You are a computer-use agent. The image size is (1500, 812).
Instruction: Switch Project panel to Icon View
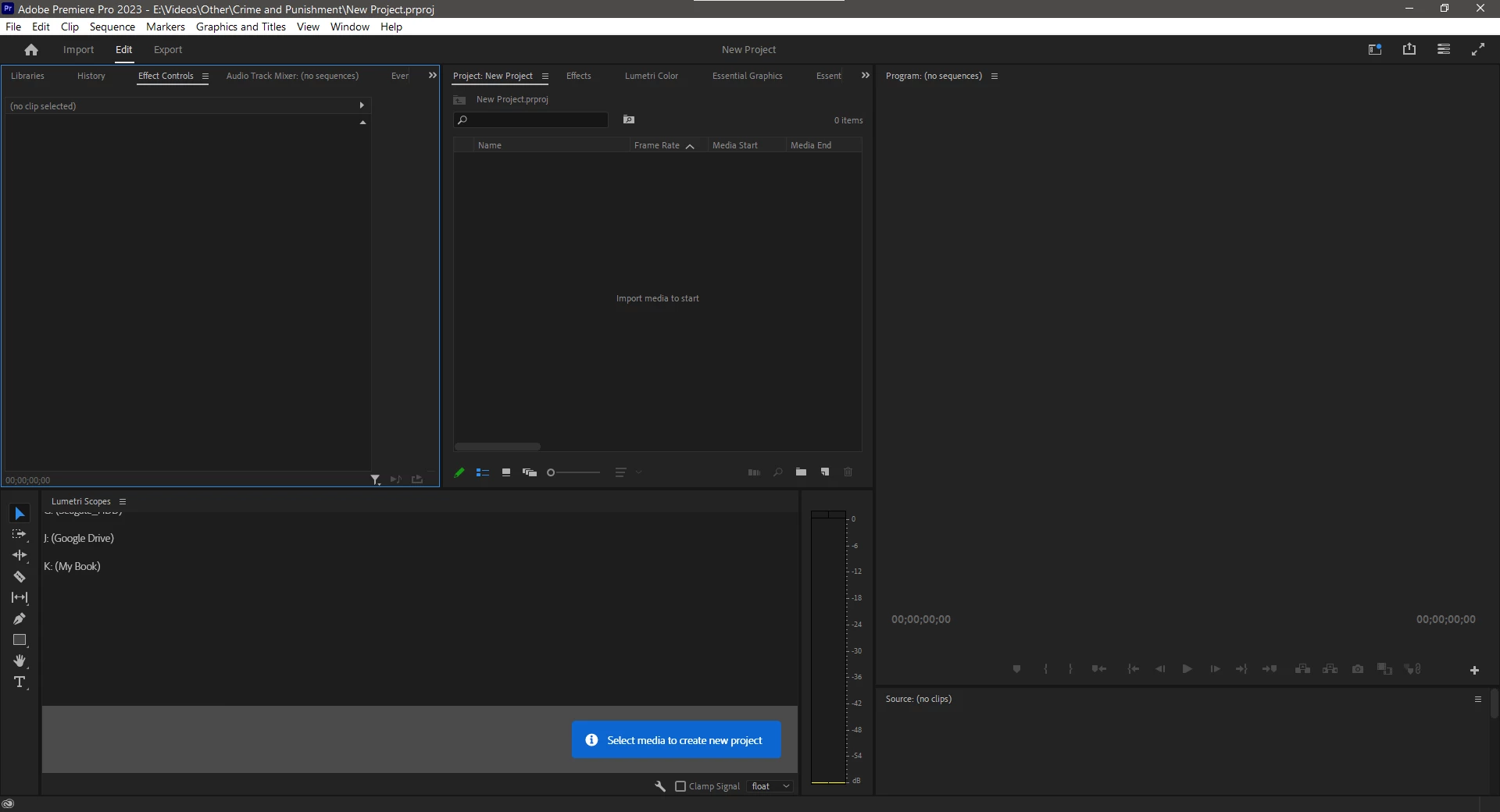(x=506, y=472)
